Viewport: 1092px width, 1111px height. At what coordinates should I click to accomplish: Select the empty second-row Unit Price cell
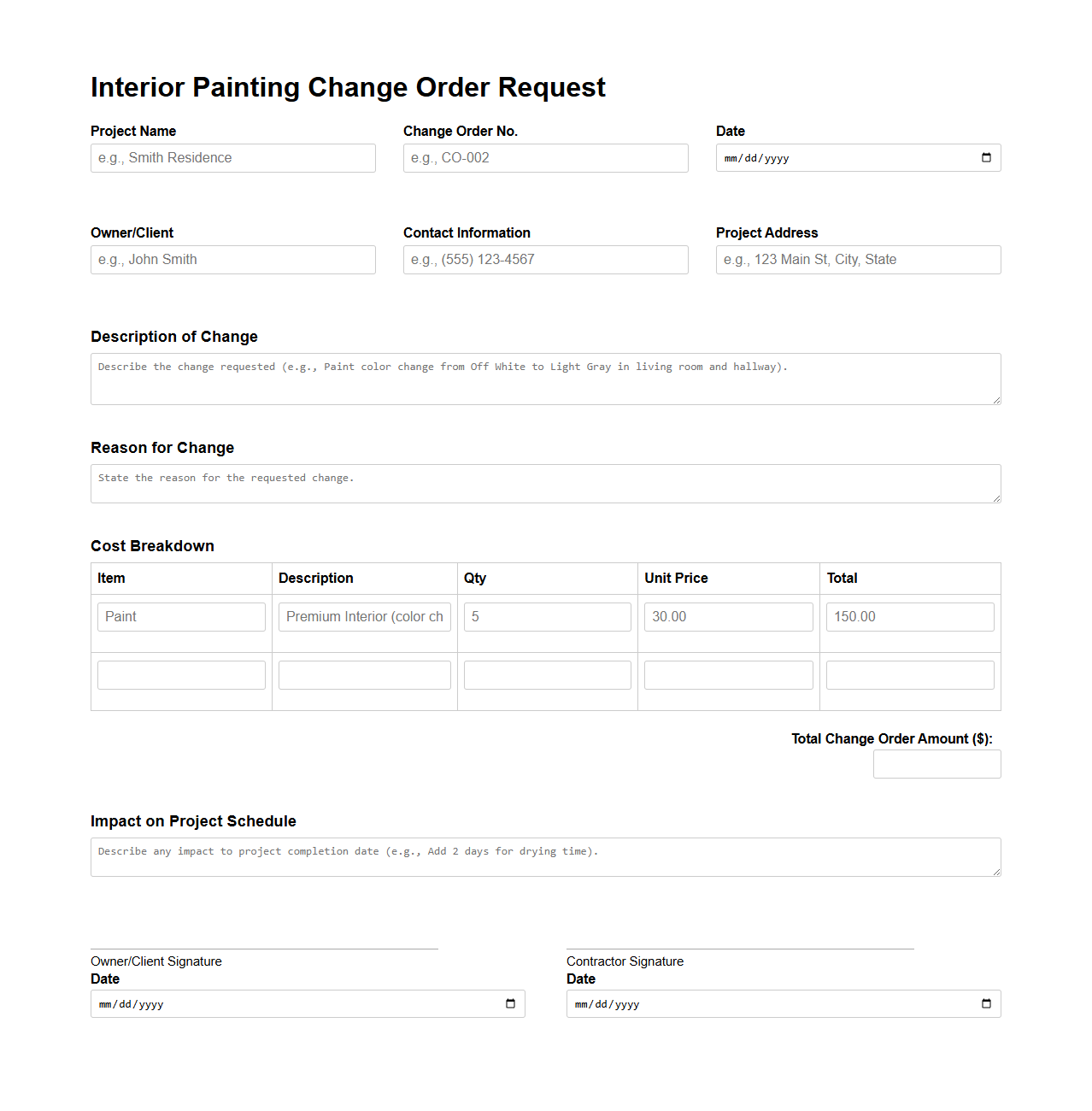click(x=728, y=674)
